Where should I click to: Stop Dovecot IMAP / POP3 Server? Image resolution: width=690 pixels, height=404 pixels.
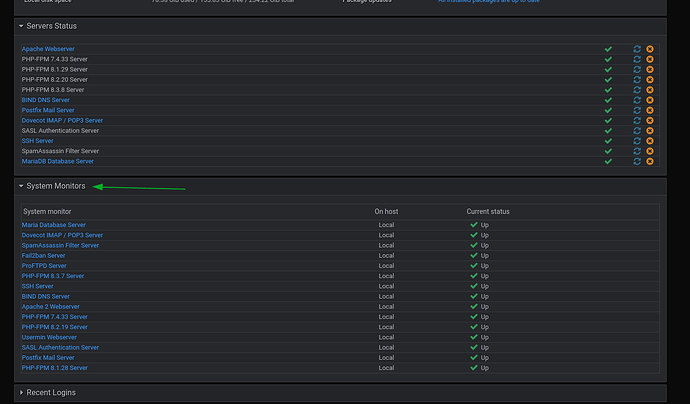[650, 120]
